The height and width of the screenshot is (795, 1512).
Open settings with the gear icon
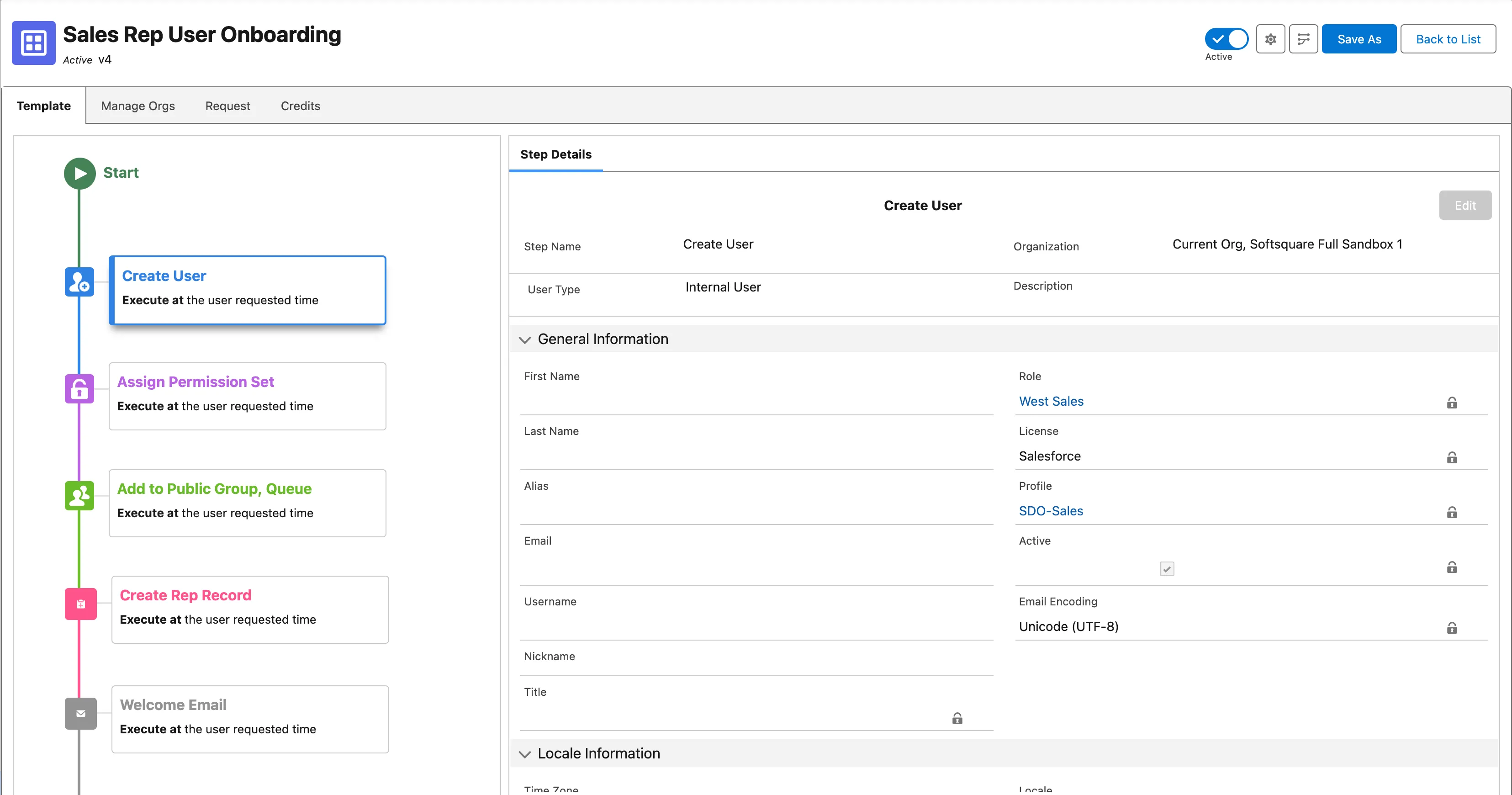[x=1270, y=39]
